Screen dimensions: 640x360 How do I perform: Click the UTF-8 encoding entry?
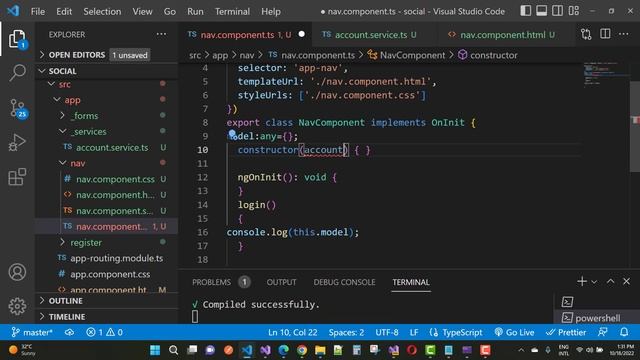click(x=387, y=333)
